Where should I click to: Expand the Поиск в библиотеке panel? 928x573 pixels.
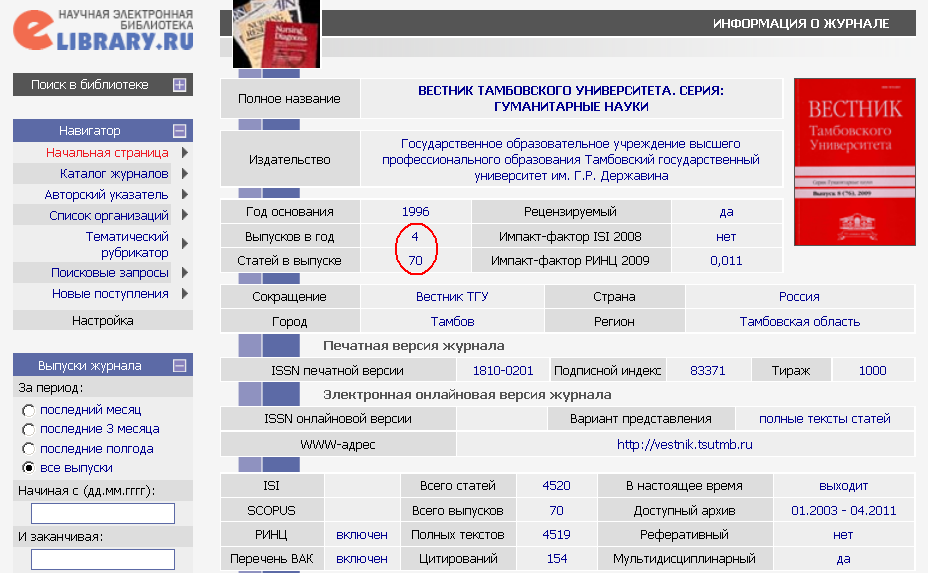[179, 85]
